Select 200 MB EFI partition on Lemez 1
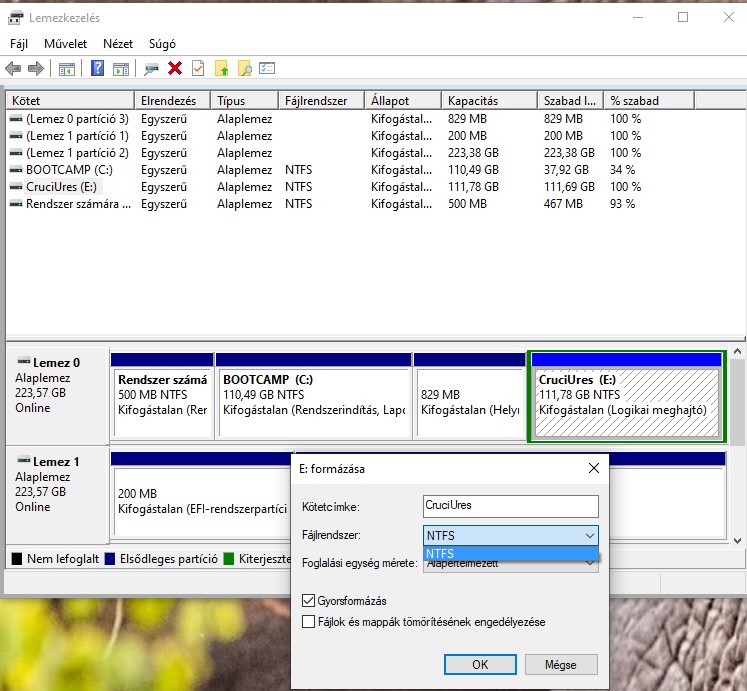The image size is (747, 691). (x=202, y=496)
